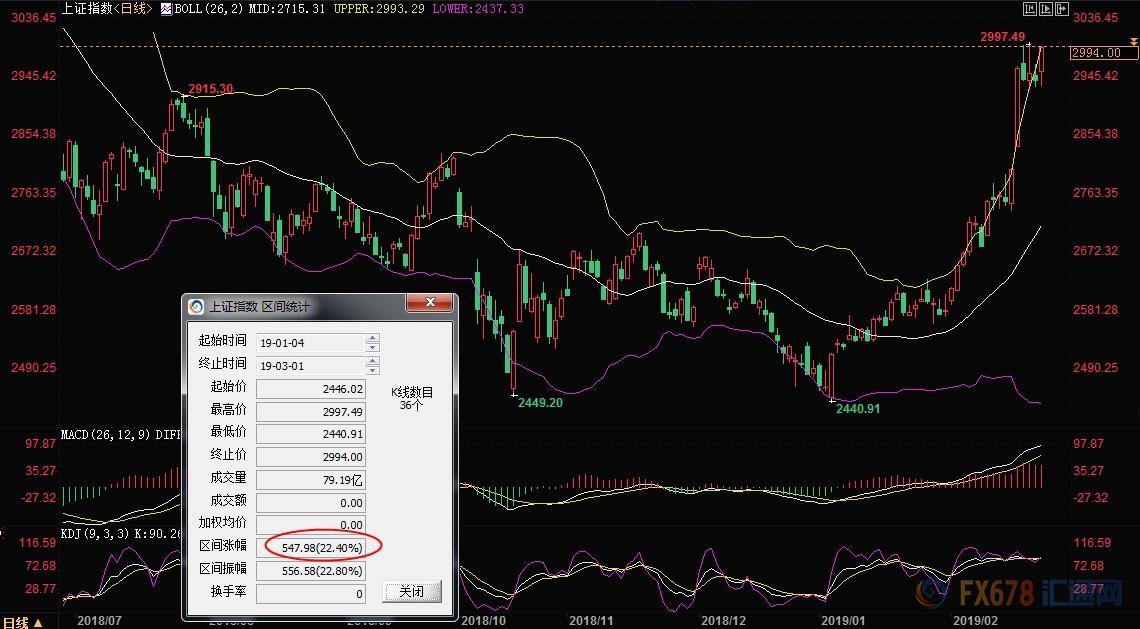The image size is (1140, 629).
Task: Click the 区间振幅 value 556.58(22.80%)
Action: [x=311, y=571]
